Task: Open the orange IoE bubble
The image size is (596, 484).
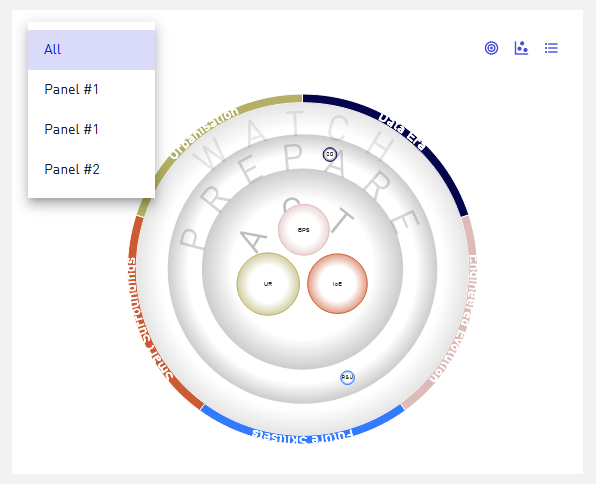Action: pos(337,284)
